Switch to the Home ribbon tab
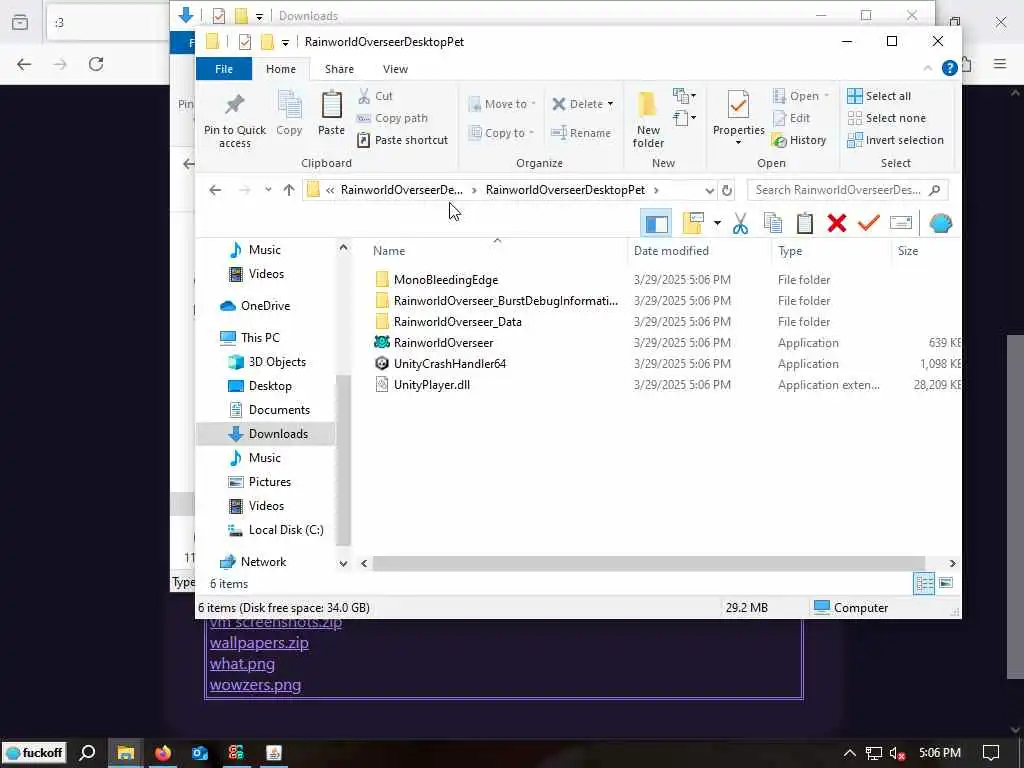The width and height of the screenshot is (1024, 768). (281, 69)
